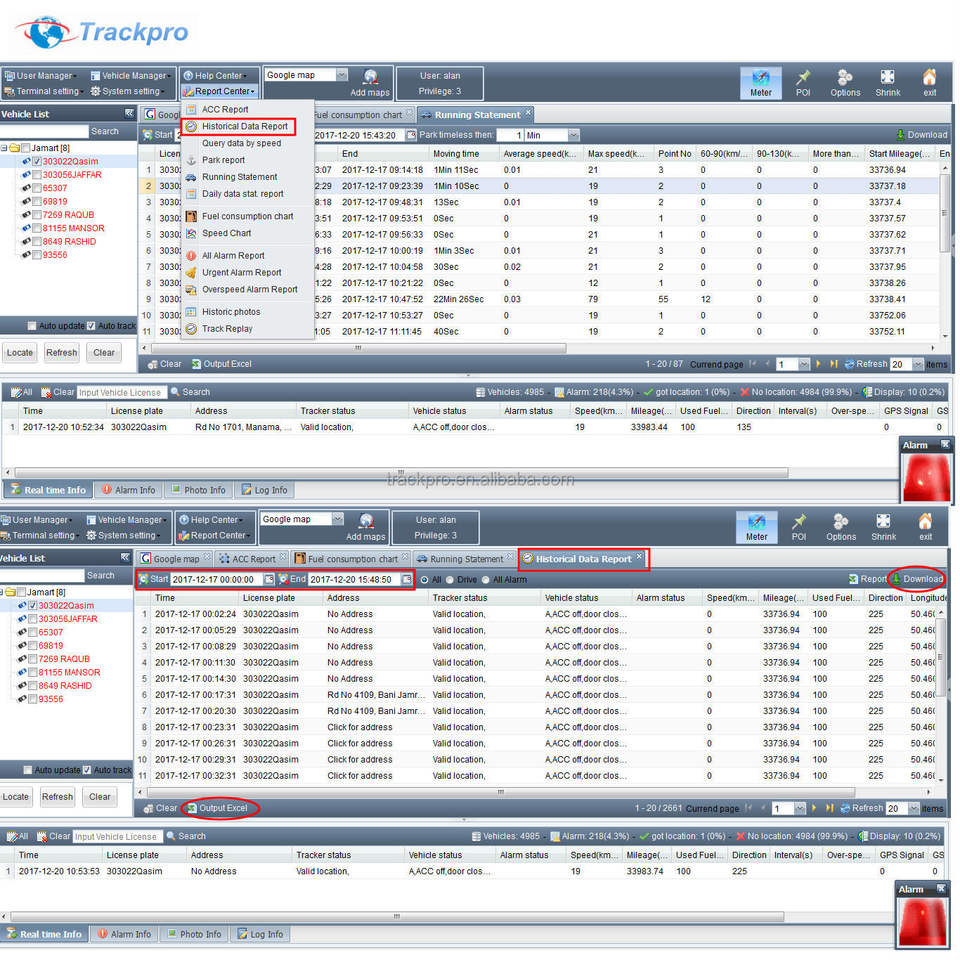Screen dimensions: 960x960
Task: Choose the All radio button beside Drive
Action: [x=424, y=579]
